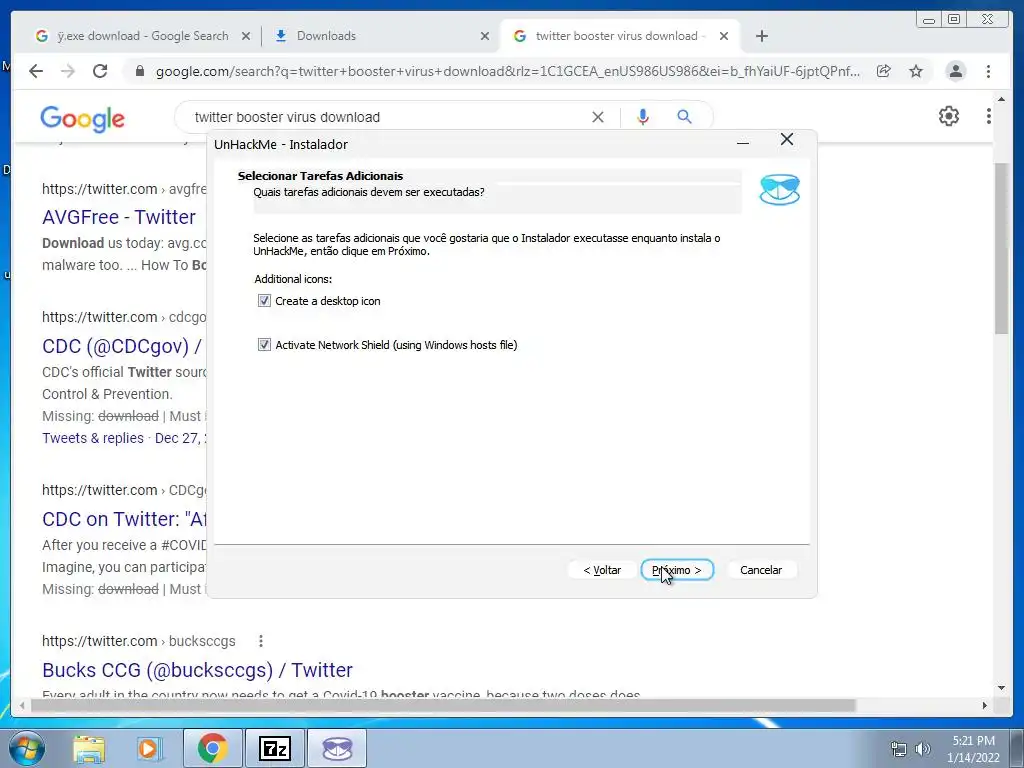Image resolution: width=1024 pixels, height=768 pixels.
Task: Click the horizontal scrollbar's left arrow
Action: click(22, 705)
